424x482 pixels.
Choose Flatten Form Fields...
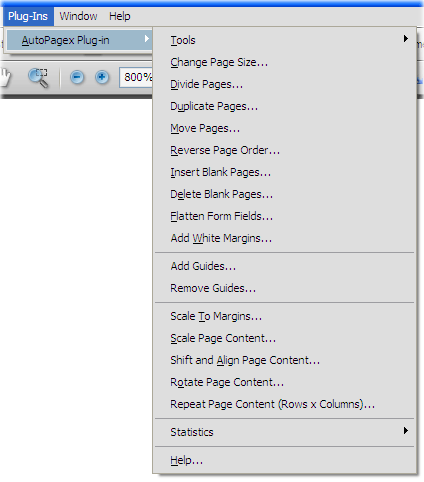pyautogui.click(x=285, y=216)
